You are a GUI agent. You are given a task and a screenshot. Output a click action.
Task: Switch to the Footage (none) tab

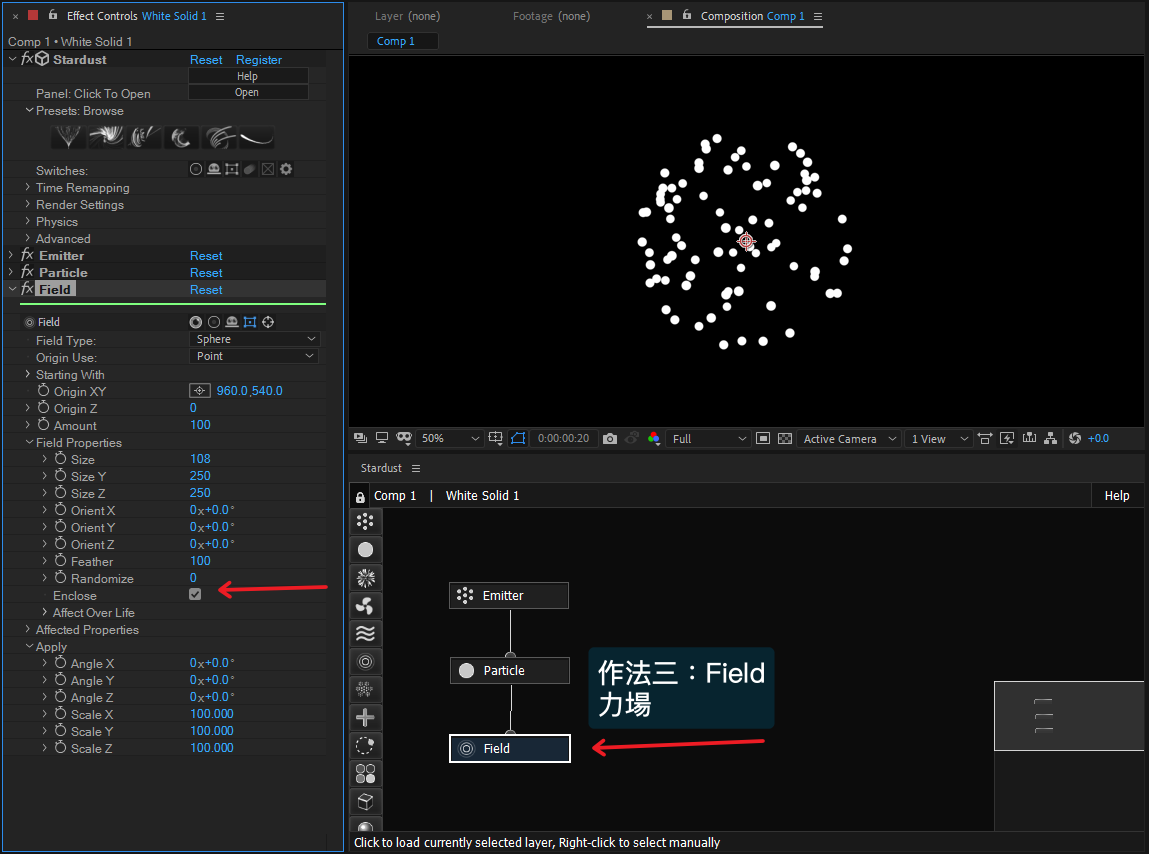point(551,16)
